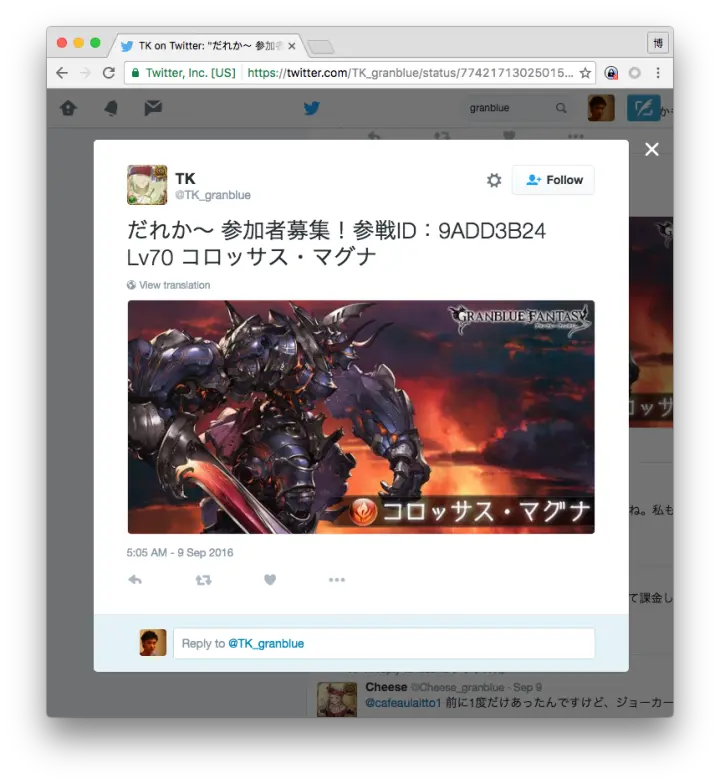Screen dimensions: 720x784
Task: Click View translation link
Action: click(x=174, y=285)
